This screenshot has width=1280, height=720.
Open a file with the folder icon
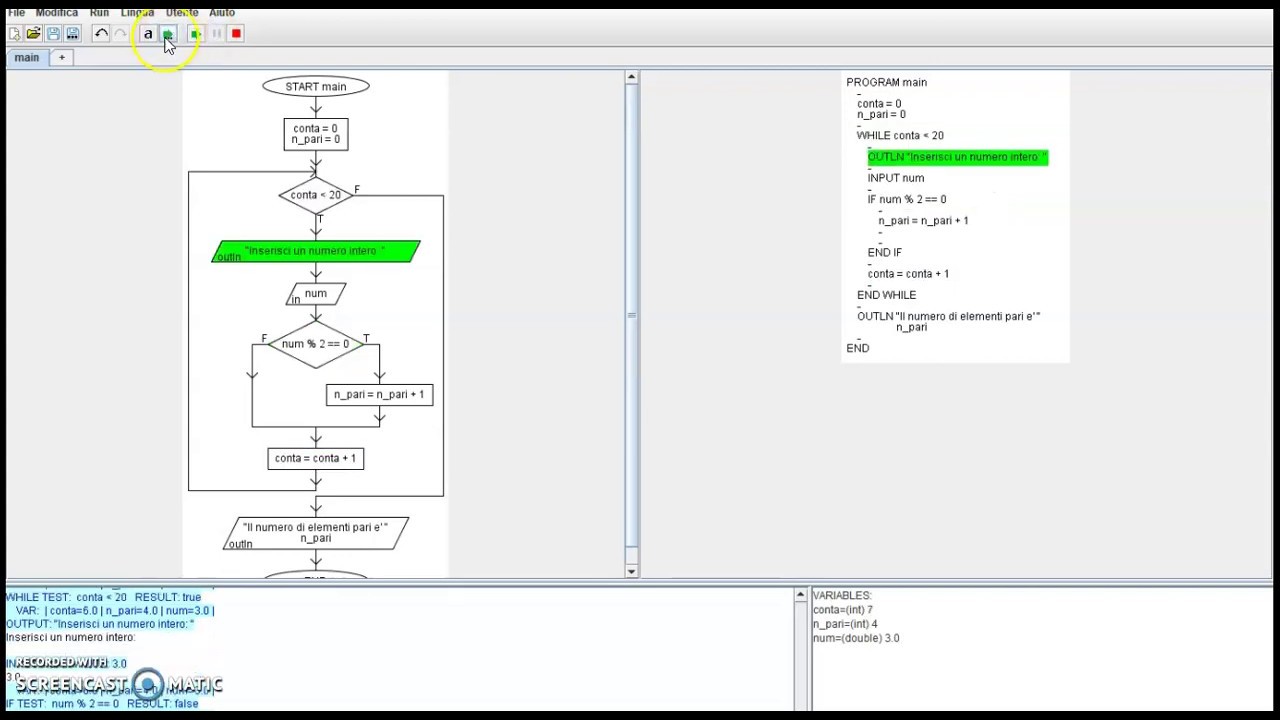point(33,34)
